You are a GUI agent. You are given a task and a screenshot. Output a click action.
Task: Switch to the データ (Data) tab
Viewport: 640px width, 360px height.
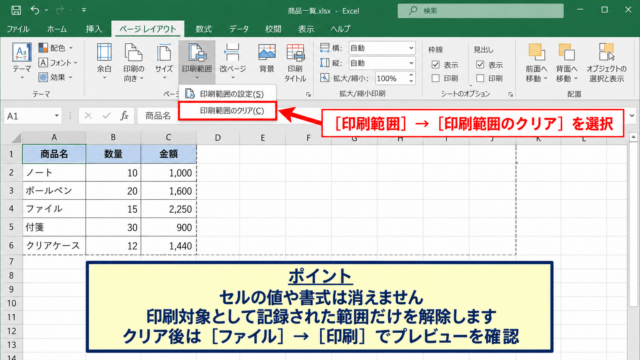(239, 29)
